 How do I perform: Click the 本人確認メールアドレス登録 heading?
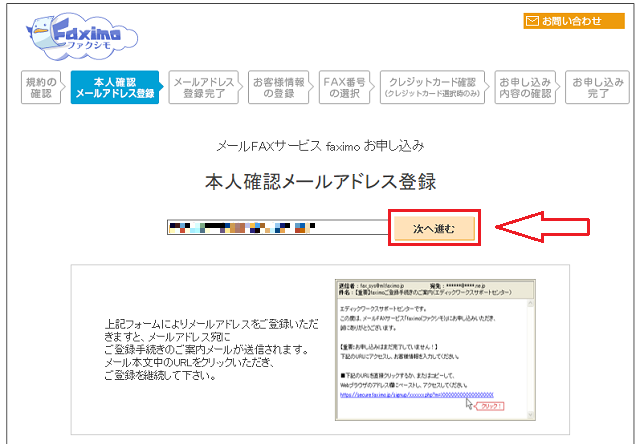click(x=321, y=182)
